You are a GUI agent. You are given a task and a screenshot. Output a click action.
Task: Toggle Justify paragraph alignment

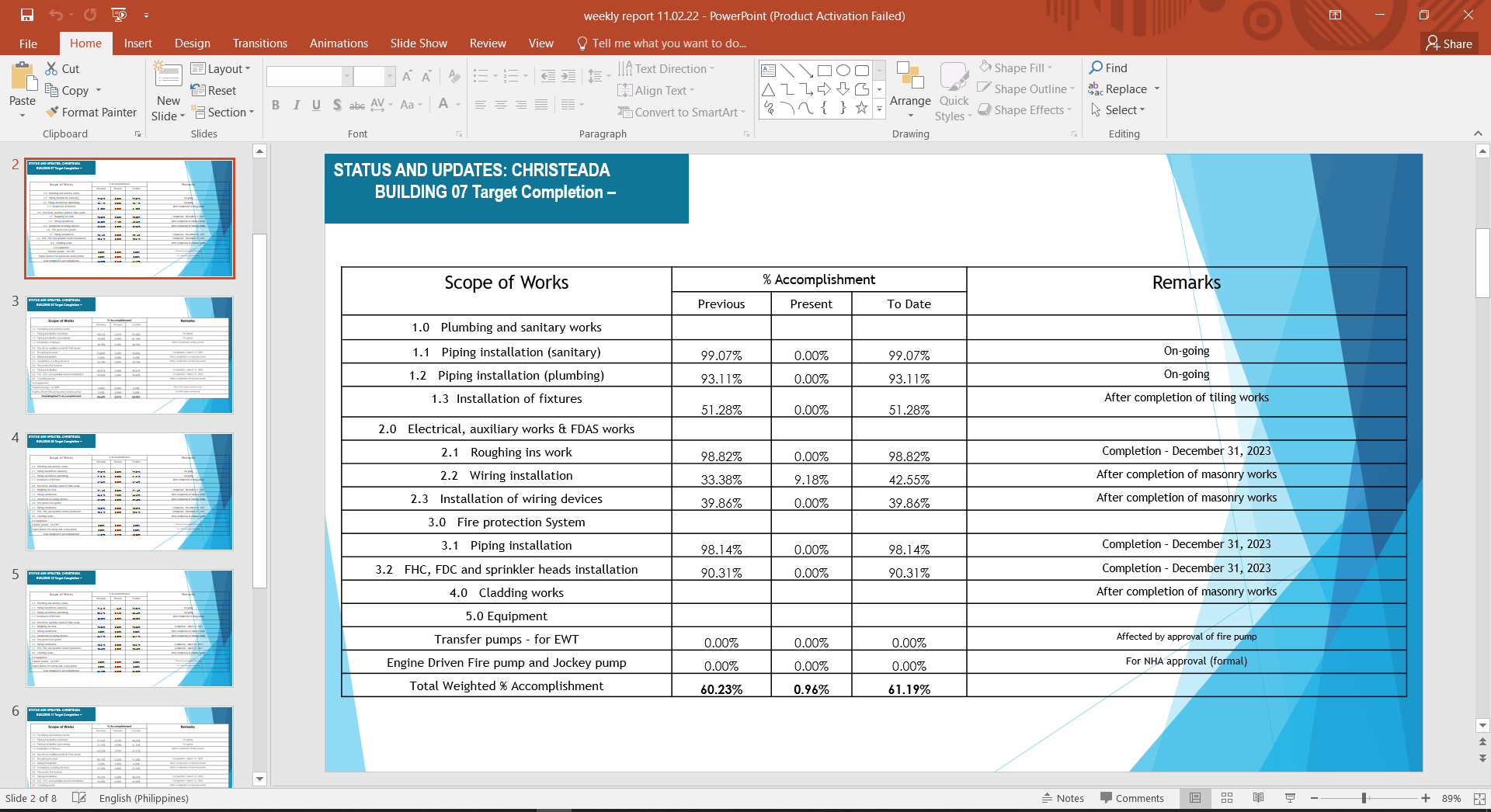(x=541, y=105)
